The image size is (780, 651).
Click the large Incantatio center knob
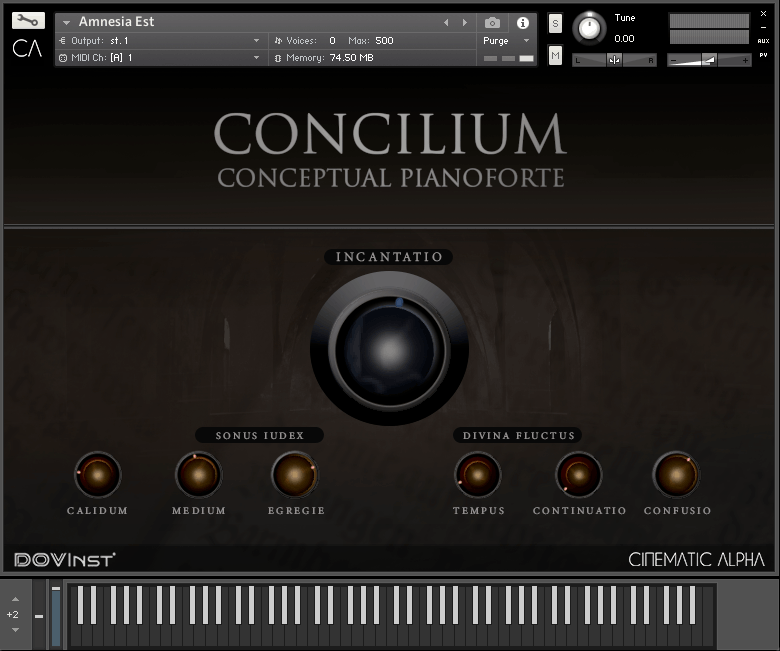[389, 348]
